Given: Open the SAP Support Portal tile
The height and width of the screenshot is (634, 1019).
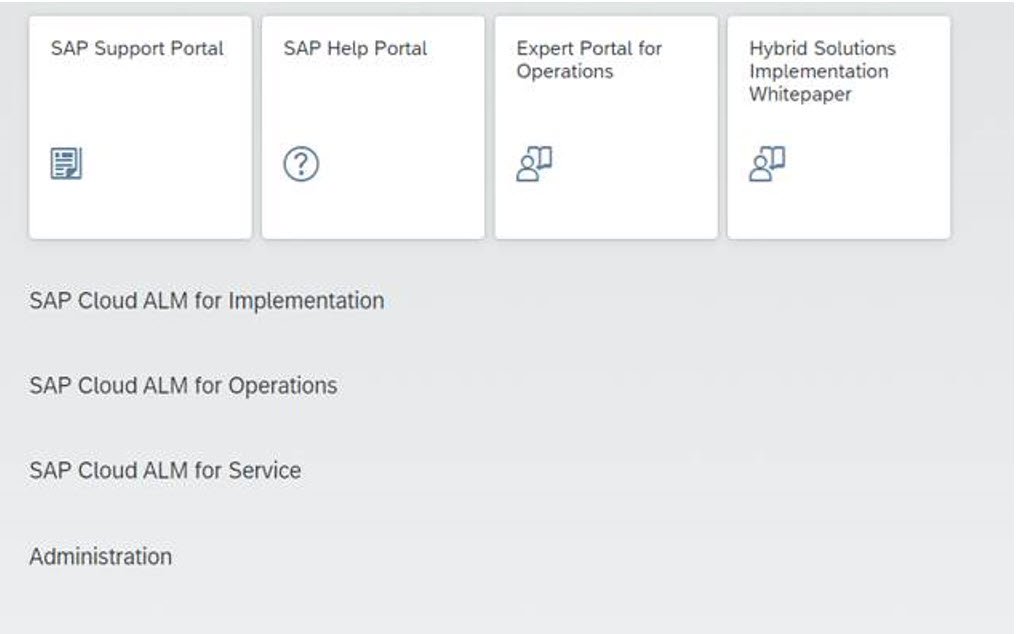Looking at the screenshot, I should [140, 127].
